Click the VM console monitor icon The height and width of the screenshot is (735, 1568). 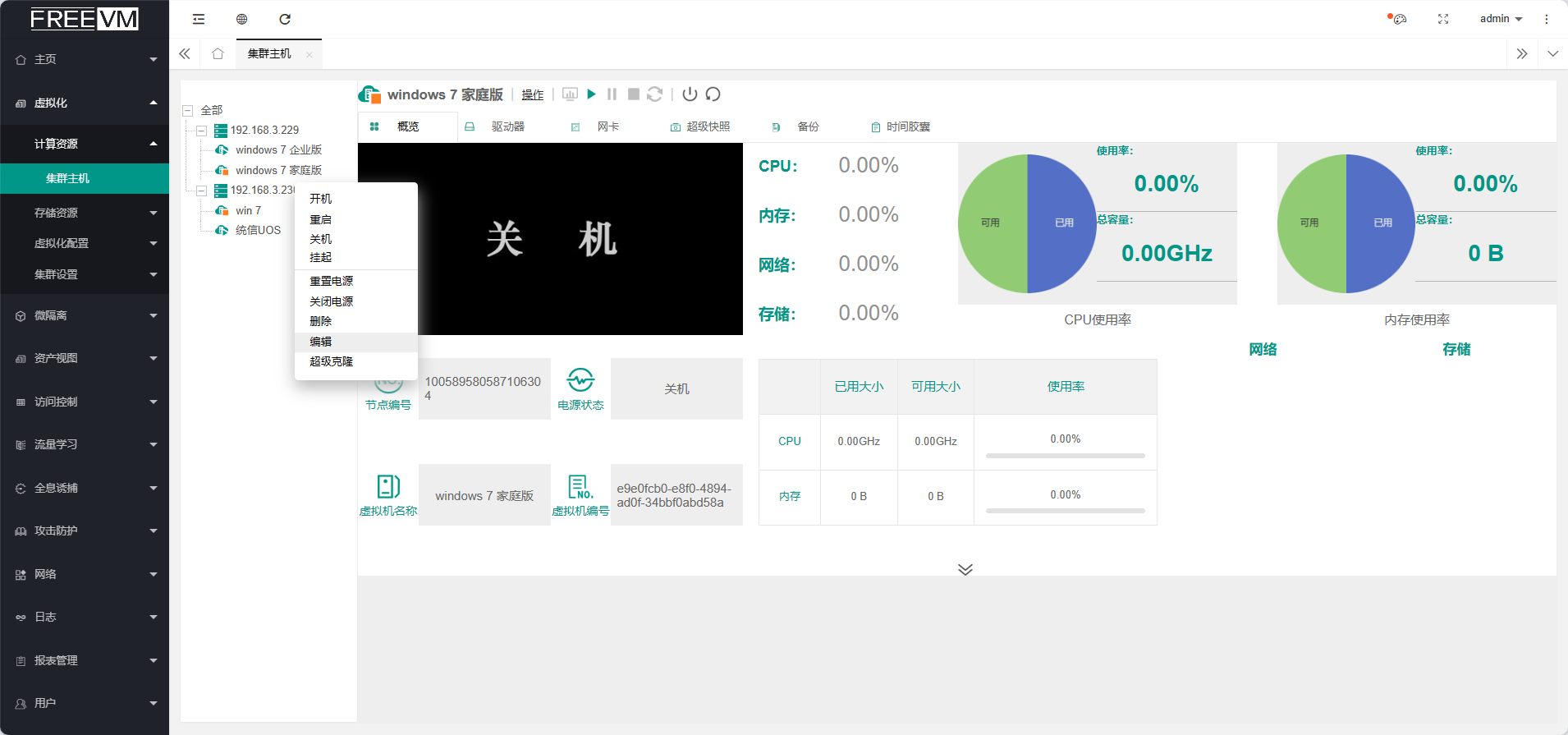click(x=570, y=94)
